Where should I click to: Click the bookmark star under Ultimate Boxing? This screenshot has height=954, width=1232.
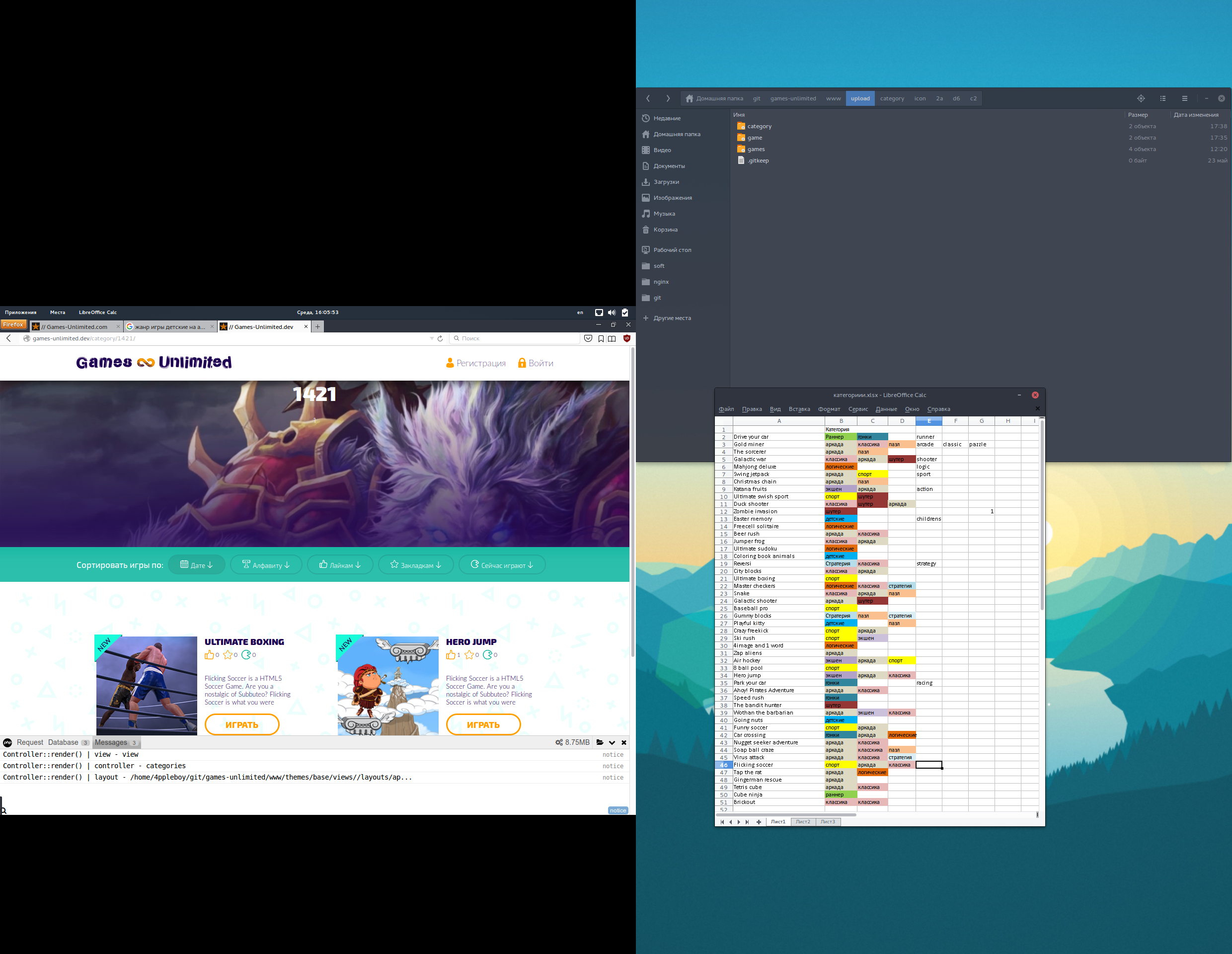(x=228, y=654)
